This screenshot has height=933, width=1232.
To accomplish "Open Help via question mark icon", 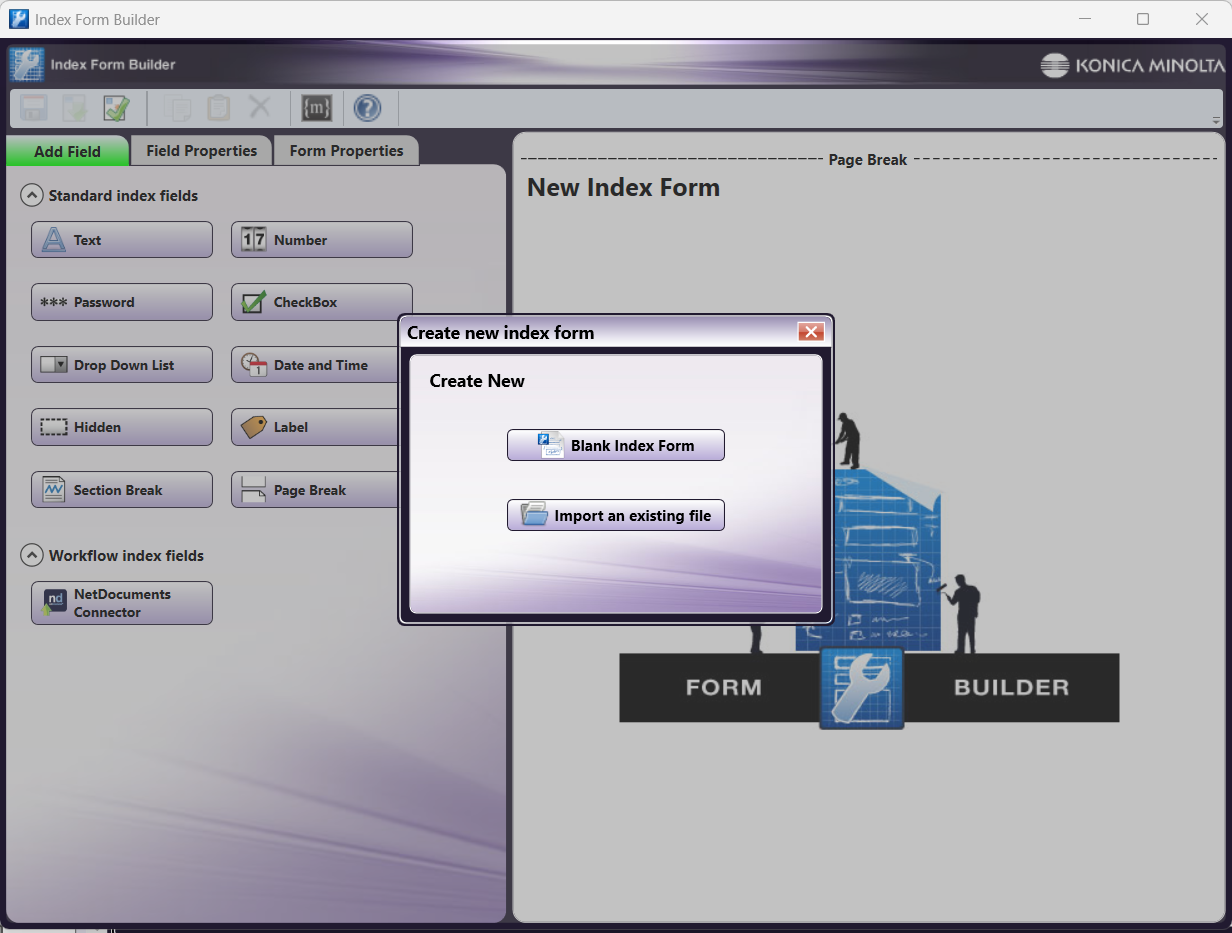I will click(367, 108).
